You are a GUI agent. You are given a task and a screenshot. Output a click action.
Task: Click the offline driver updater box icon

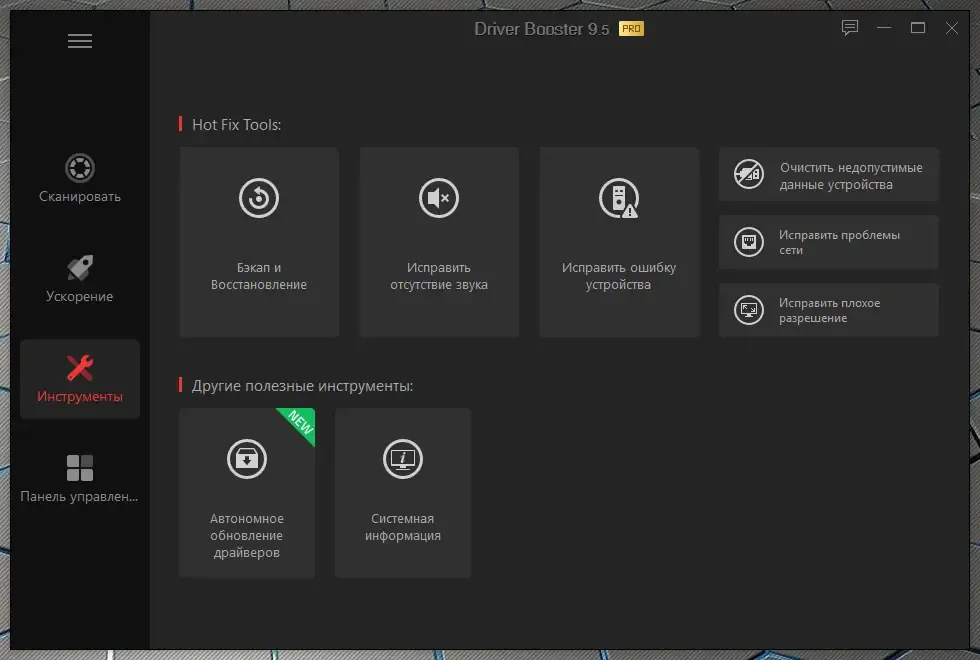tap(247, 459)
